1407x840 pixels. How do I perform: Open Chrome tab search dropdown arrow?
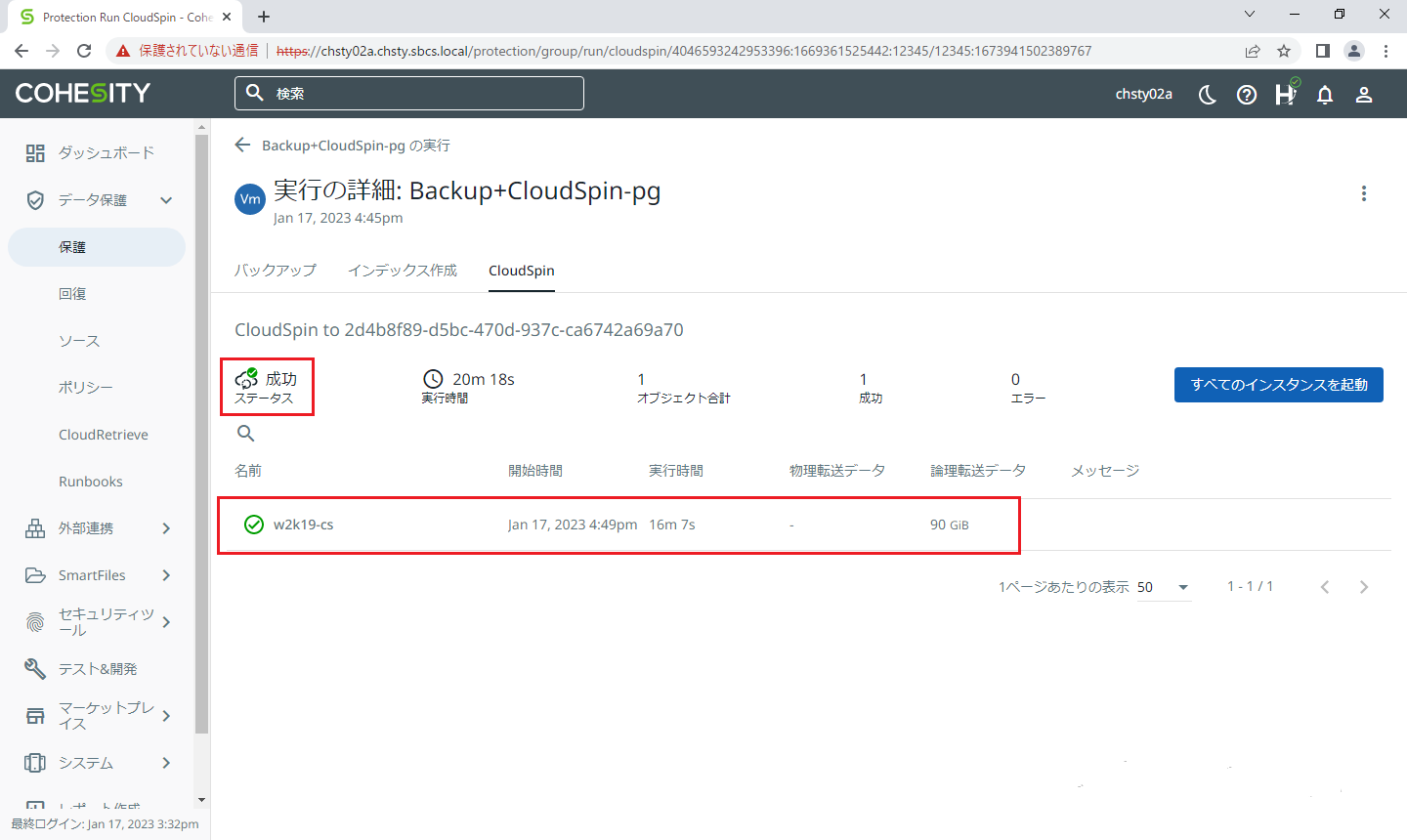click(x=1250, y=15)
